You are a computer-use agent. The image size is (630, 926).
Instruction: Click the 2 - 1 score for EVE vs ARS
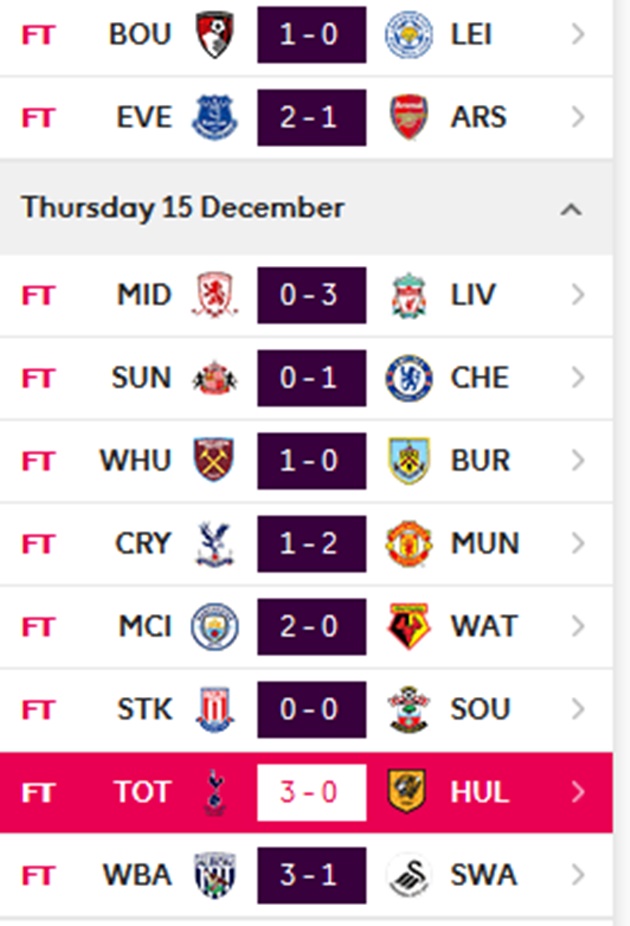click(311, 117)
